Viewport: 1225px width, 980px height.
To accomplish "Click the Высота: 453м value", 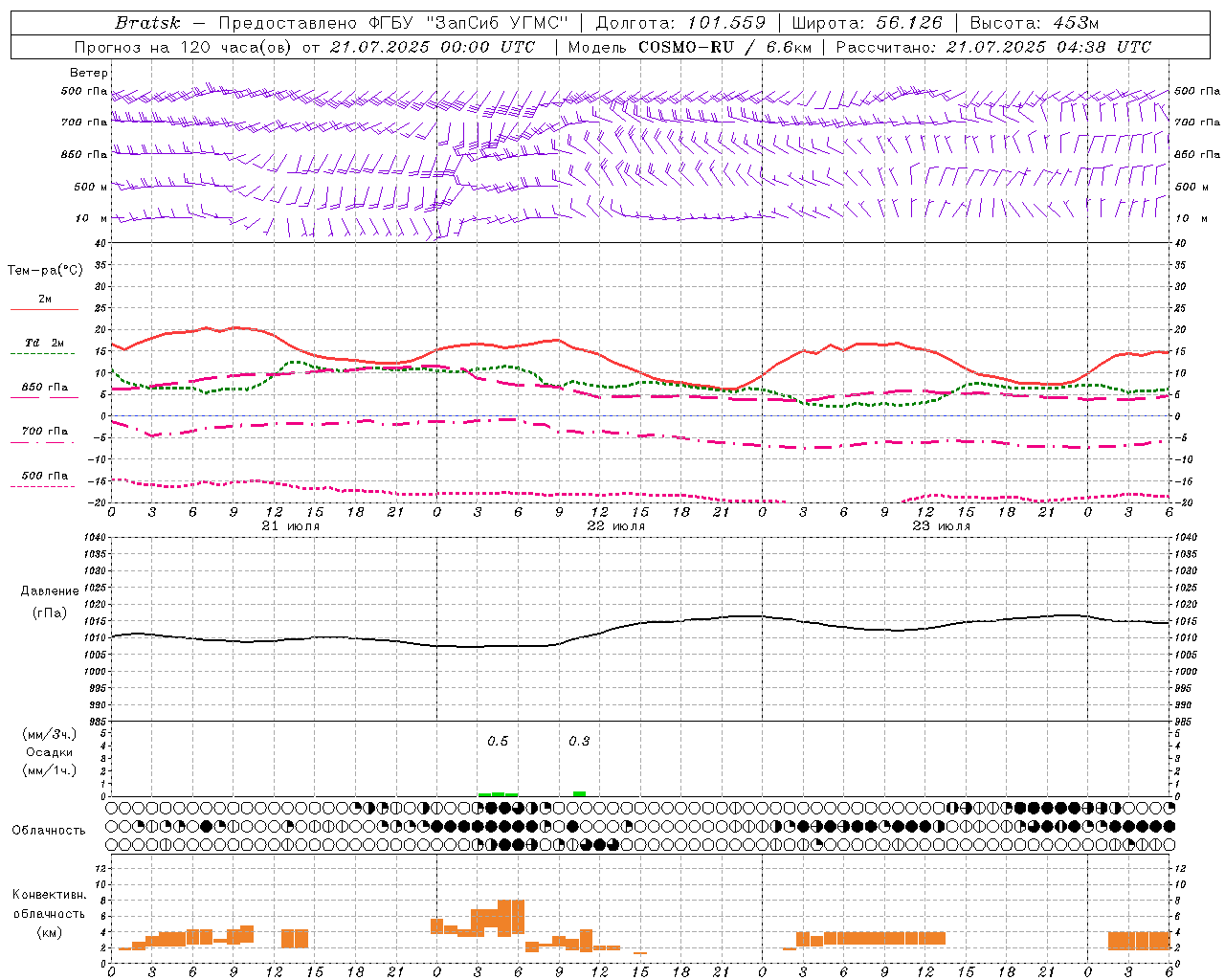I will 1035,23.
